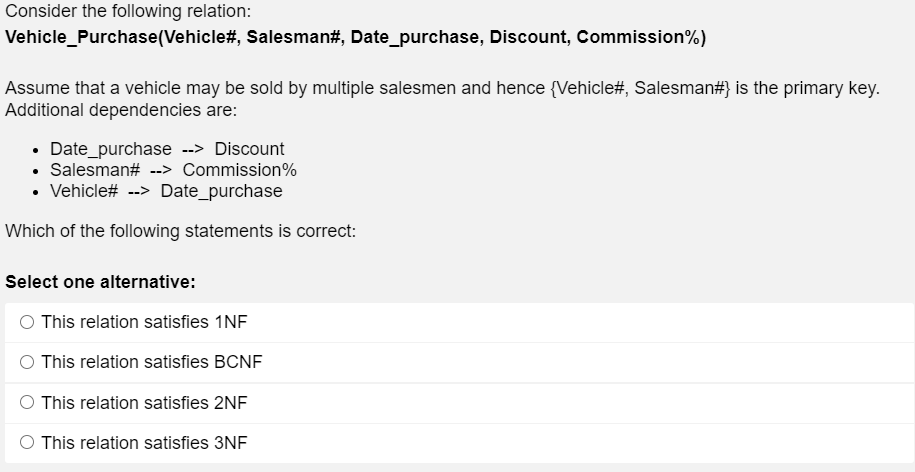Mark the 3NF radio button
The image size is (915, 472).
[27, 443]
